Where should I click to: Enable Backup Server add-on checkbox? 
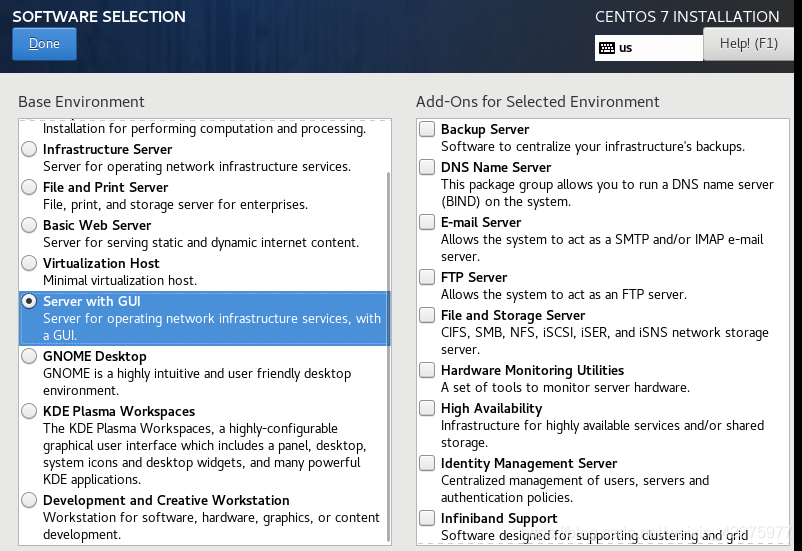click(427, 129)
